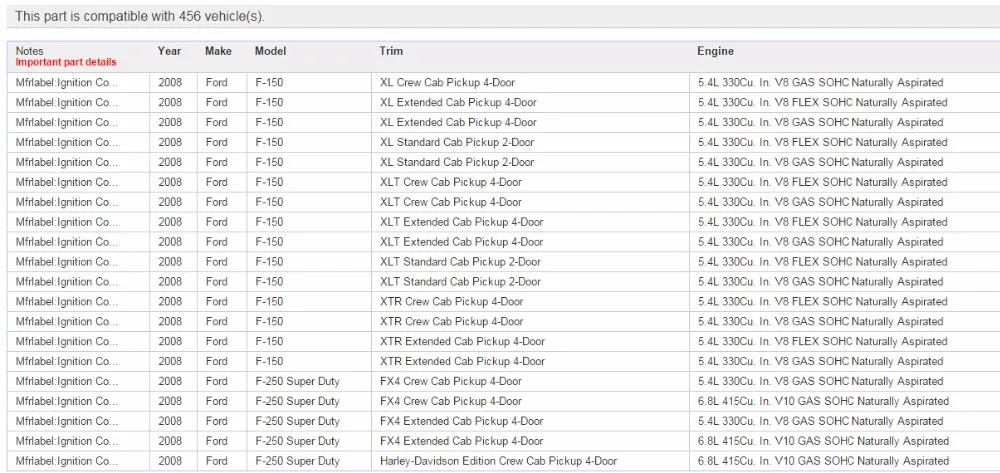Click Notes cell in Harley-Davidson Edition row

tap(78, 461)
